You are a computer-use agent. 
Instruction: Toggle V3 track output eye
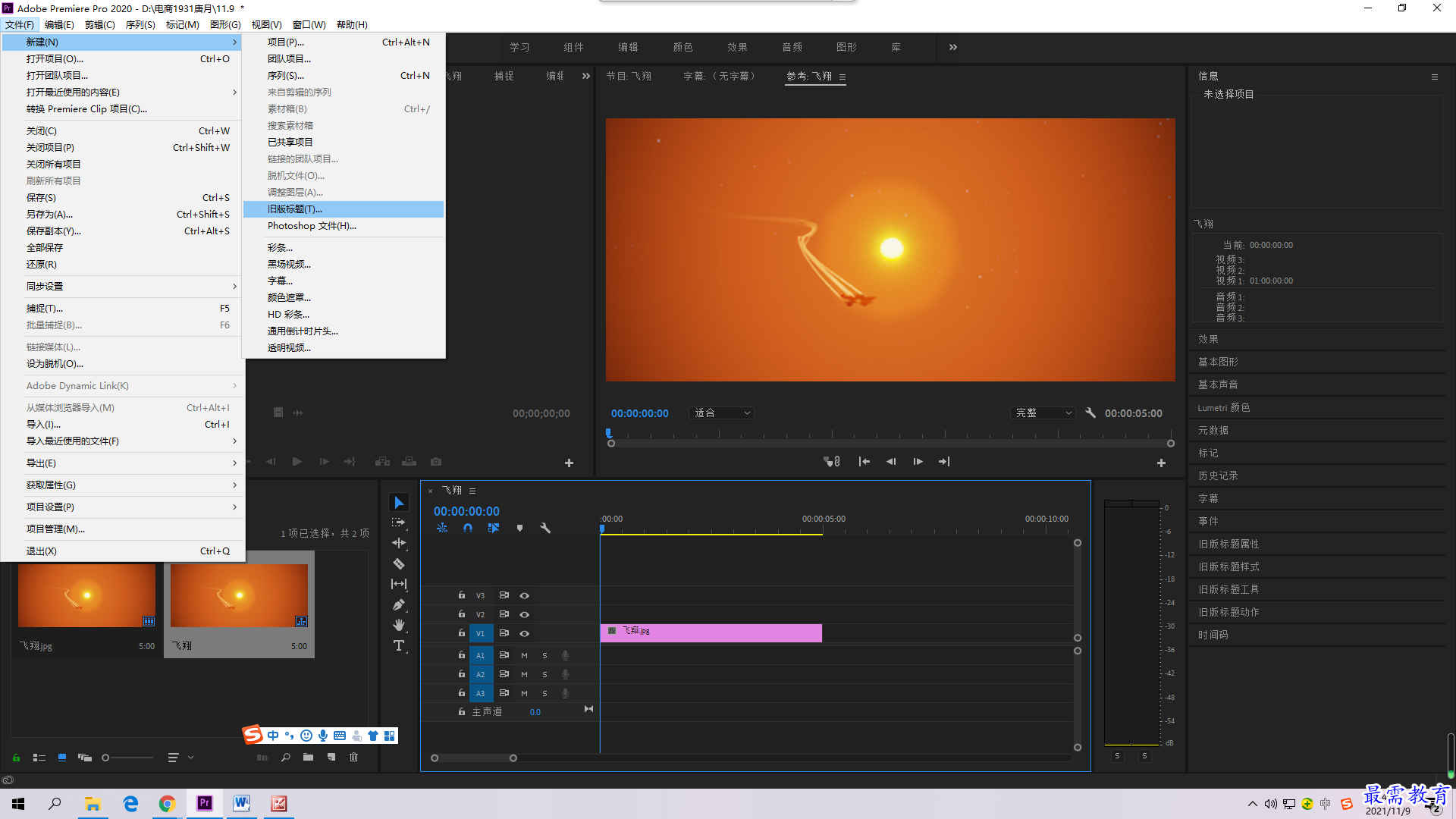click(x=524, y=595)
